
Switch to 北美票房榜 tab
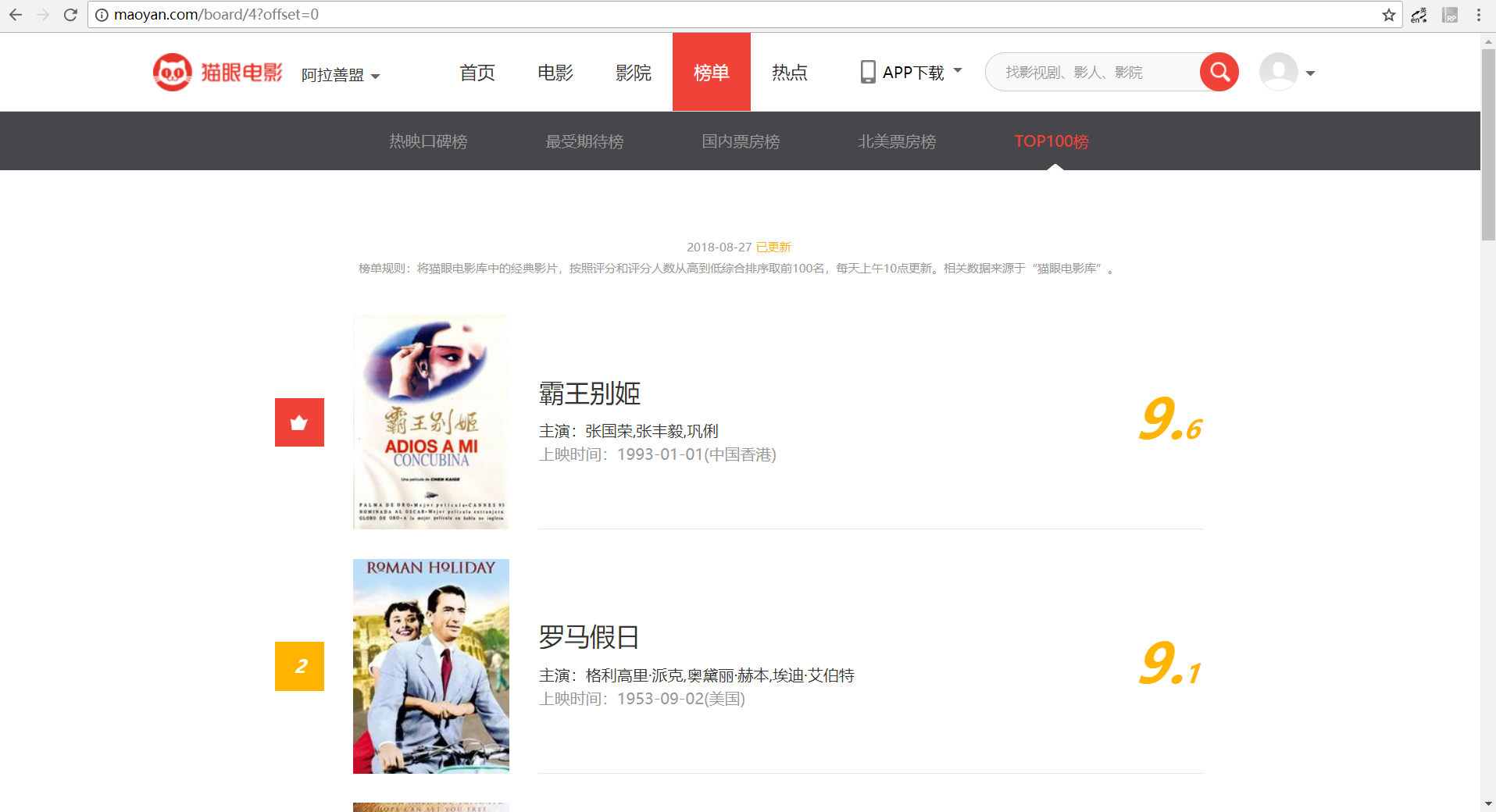tap(897, 141)
